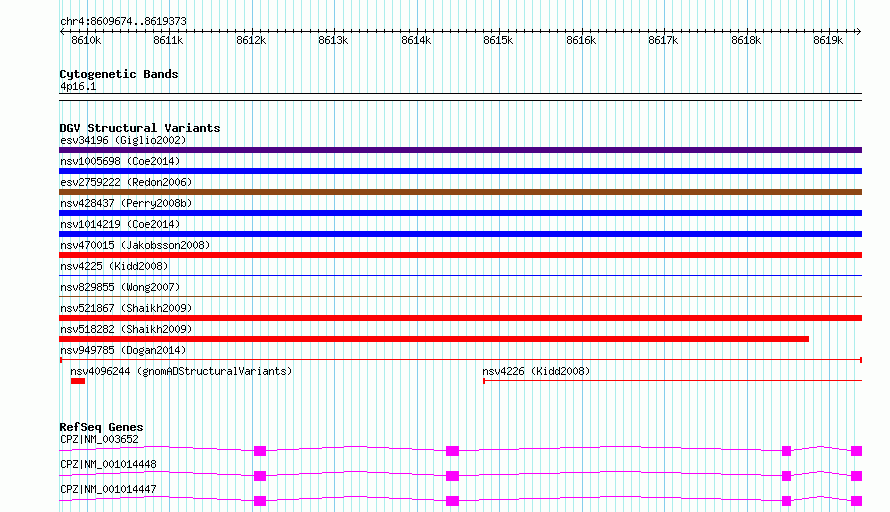The image size is (890, 512).
Task: Select the nsv949785 (Dogan2014) label
Action: tap(123, 350)
